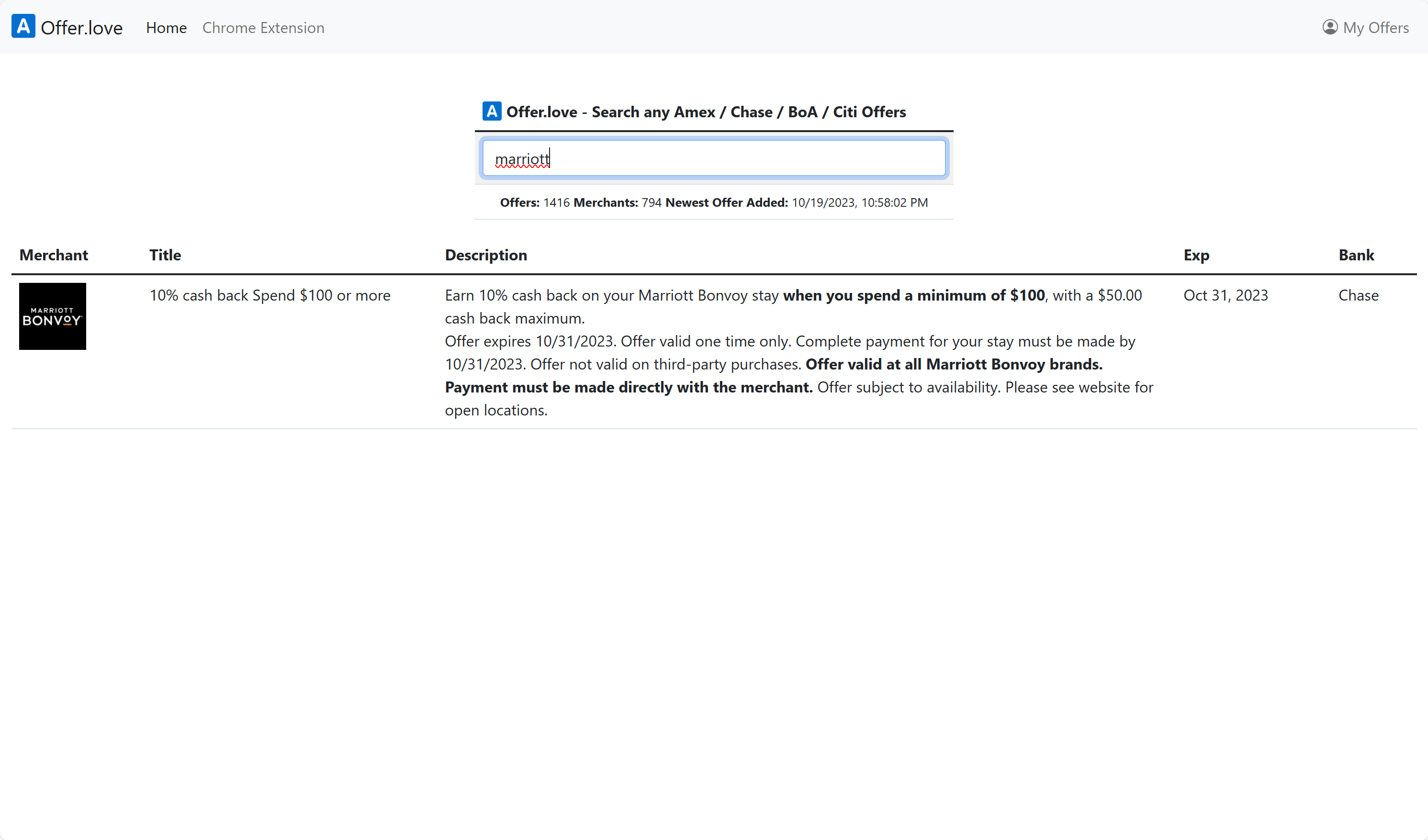Click the blue A icon beside search heading

point(491,112)
